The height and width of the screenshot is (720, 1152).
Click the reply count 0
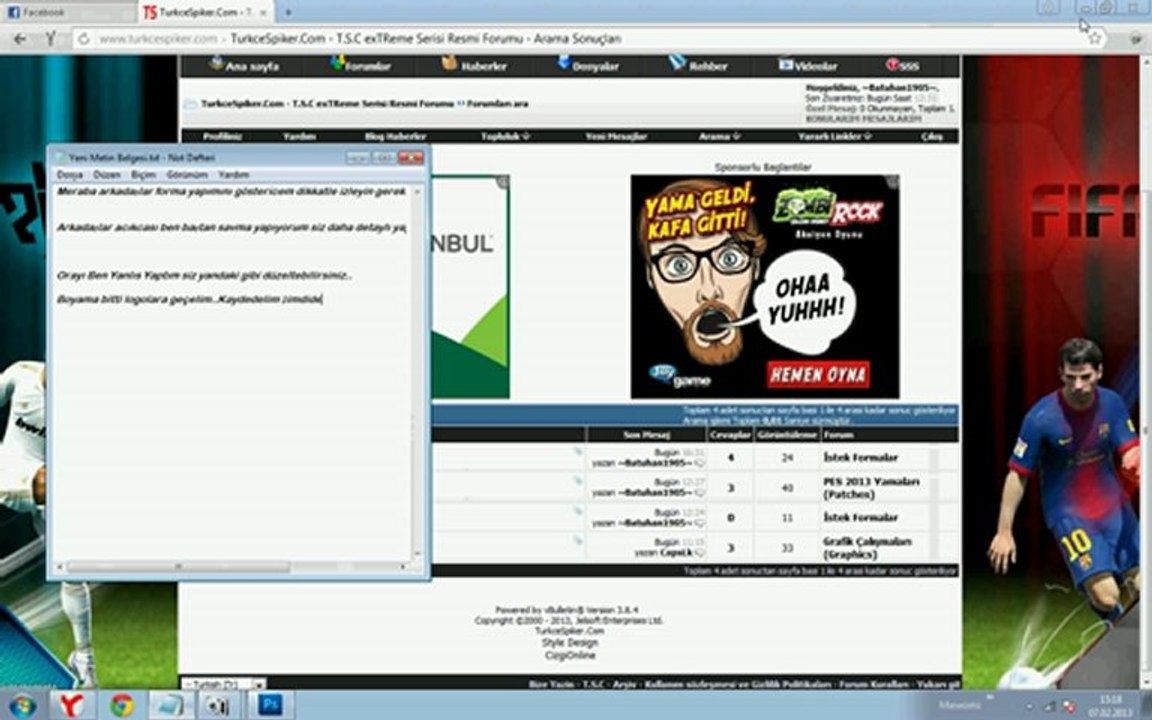(730, 517)
